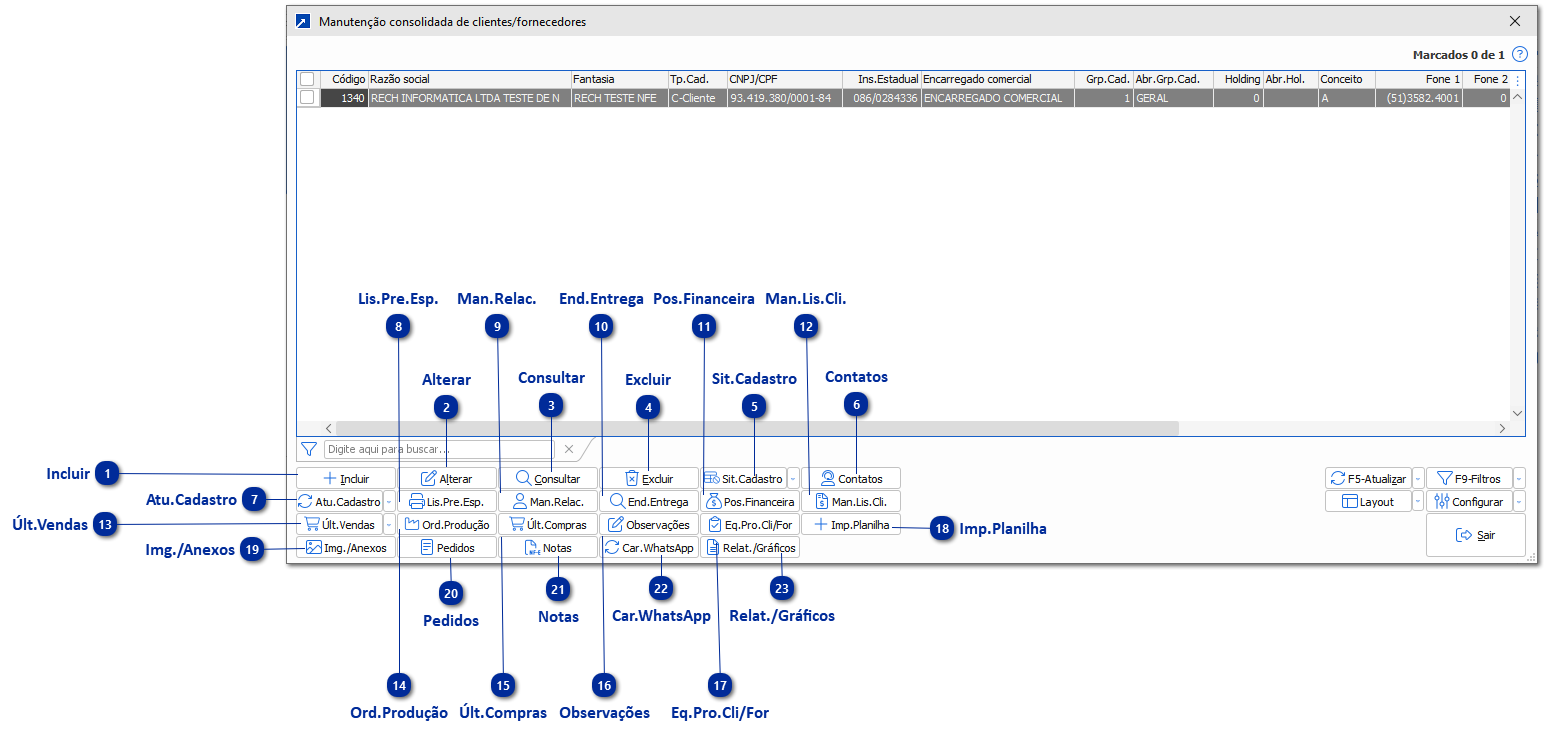Open the Pedidos document button
This screenshot has width=1561, height=739.
448,547
